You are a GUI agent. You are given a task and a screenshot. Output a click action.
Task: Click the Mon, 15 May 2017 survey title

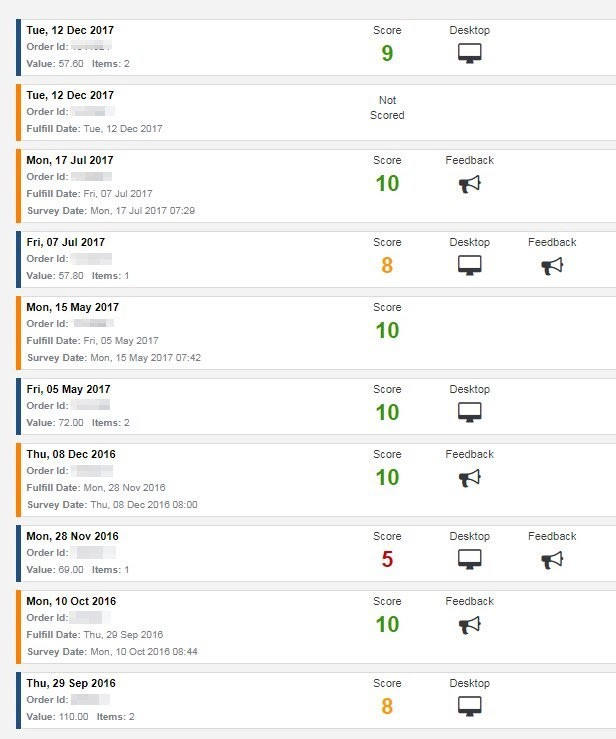point(71,307)
